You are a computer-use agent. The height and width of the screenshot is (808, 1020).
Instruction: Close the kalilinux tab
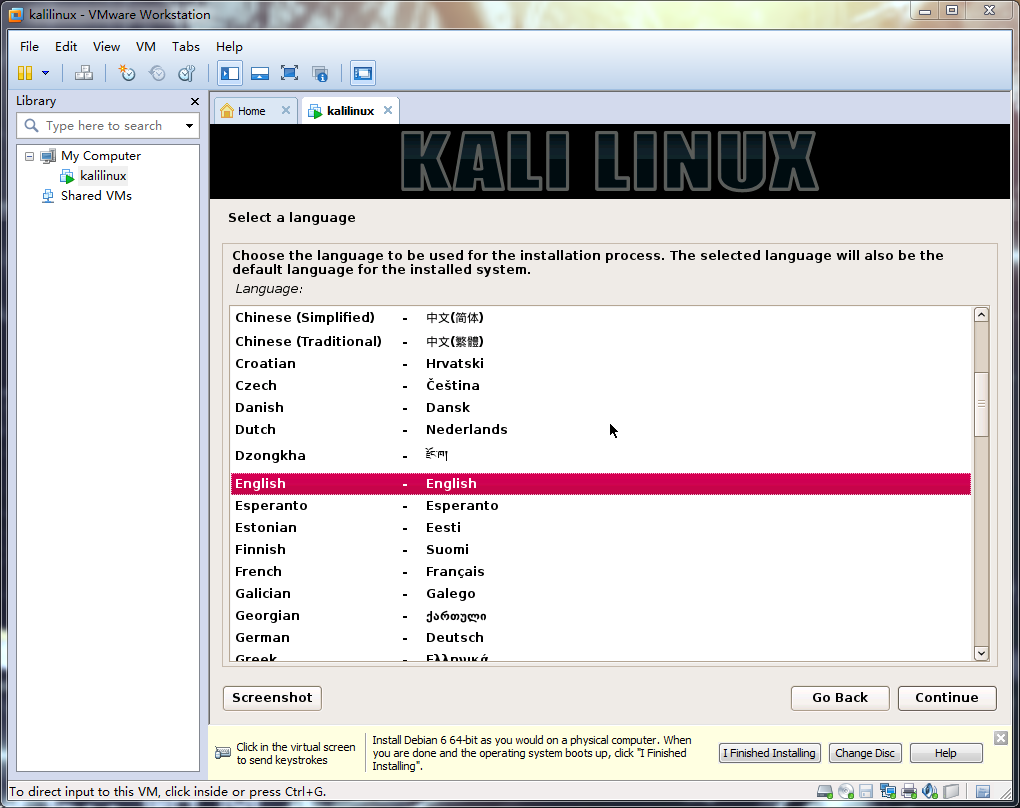(388, 111)
